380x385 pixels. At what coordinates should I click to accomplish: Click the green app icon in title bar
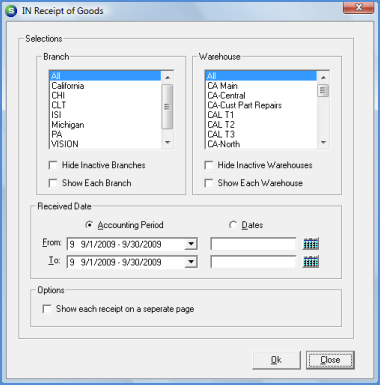11,11
